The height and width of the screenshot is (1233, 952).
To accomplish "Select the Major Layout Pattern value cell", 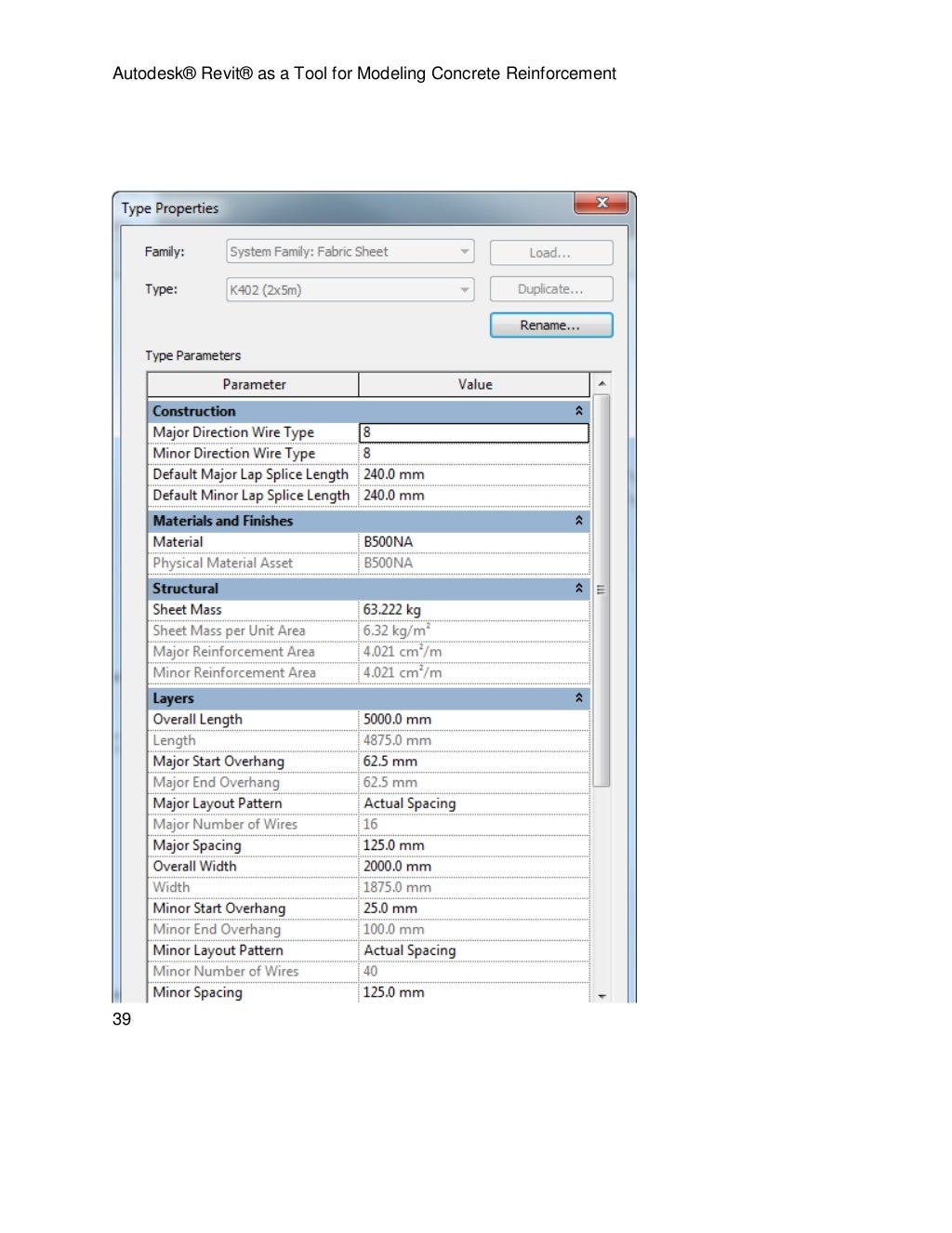I will [x=473, y=803].
